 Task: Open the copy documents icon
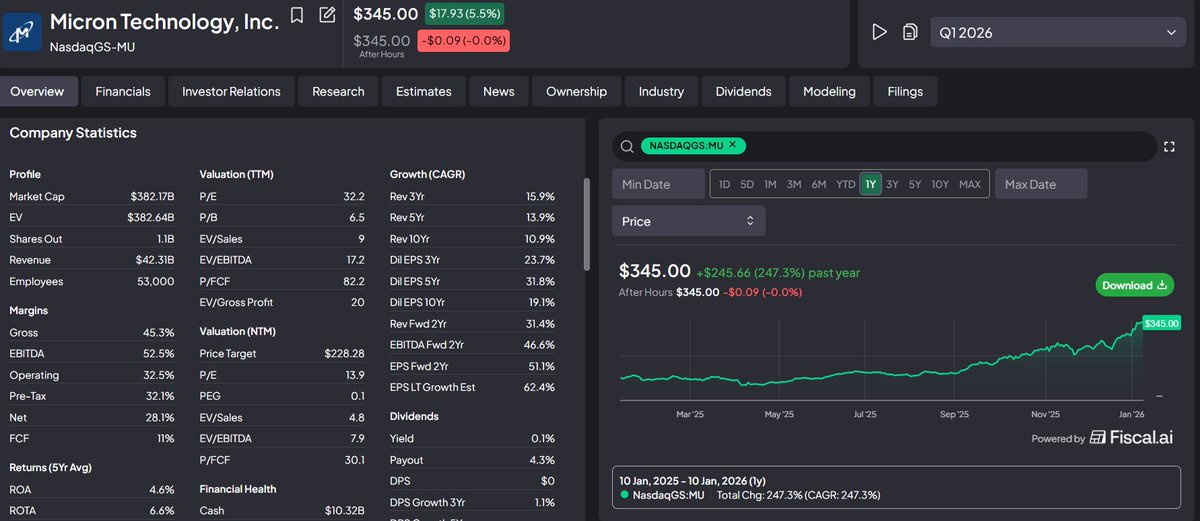tap(910, 32)
